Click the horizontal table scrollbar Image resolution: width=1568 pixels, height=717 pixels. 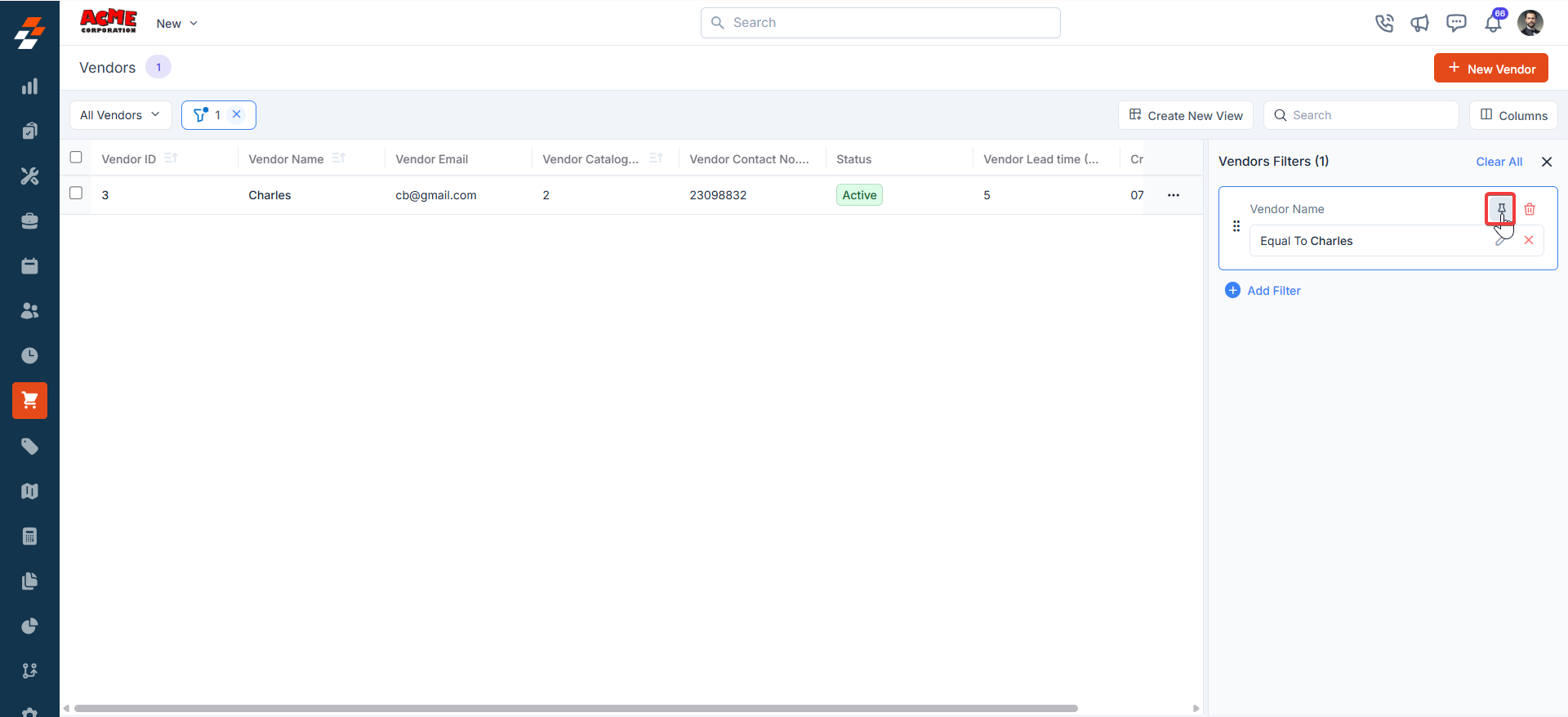click(576, 708)
